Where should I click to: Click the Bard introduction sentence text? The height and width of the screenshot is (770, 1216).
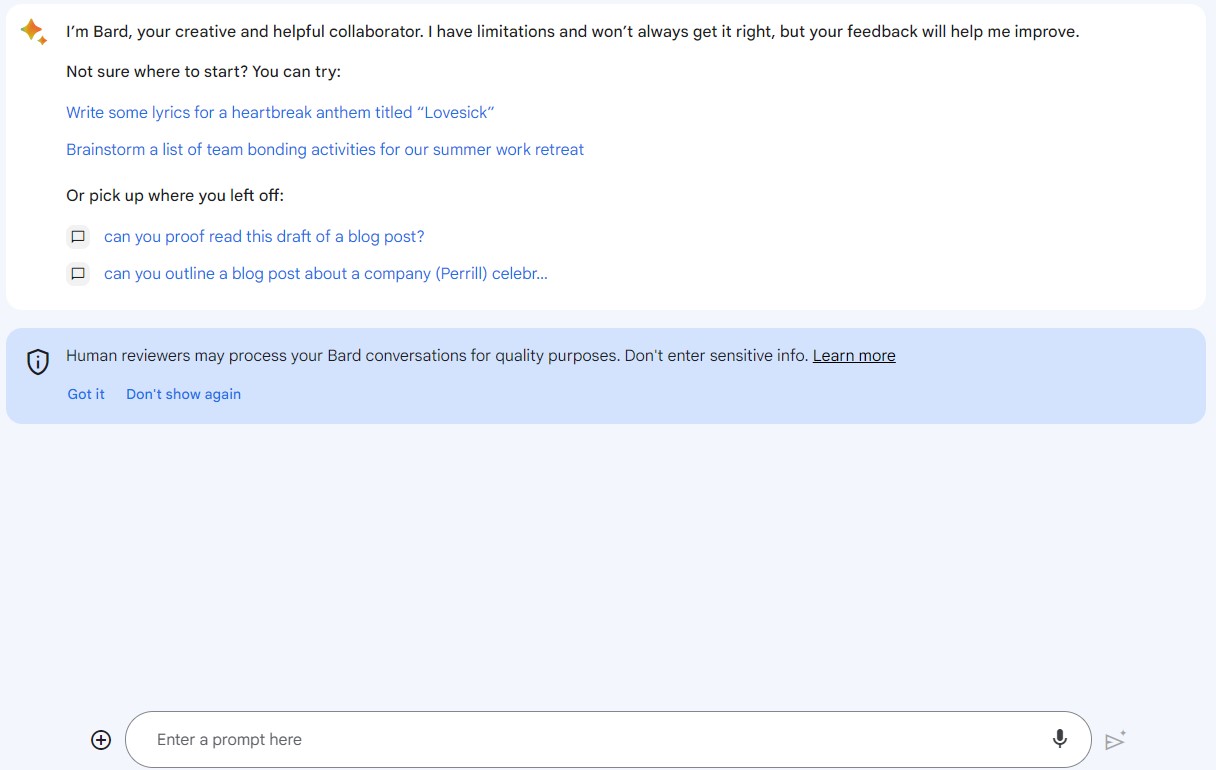tap(573, 32)
